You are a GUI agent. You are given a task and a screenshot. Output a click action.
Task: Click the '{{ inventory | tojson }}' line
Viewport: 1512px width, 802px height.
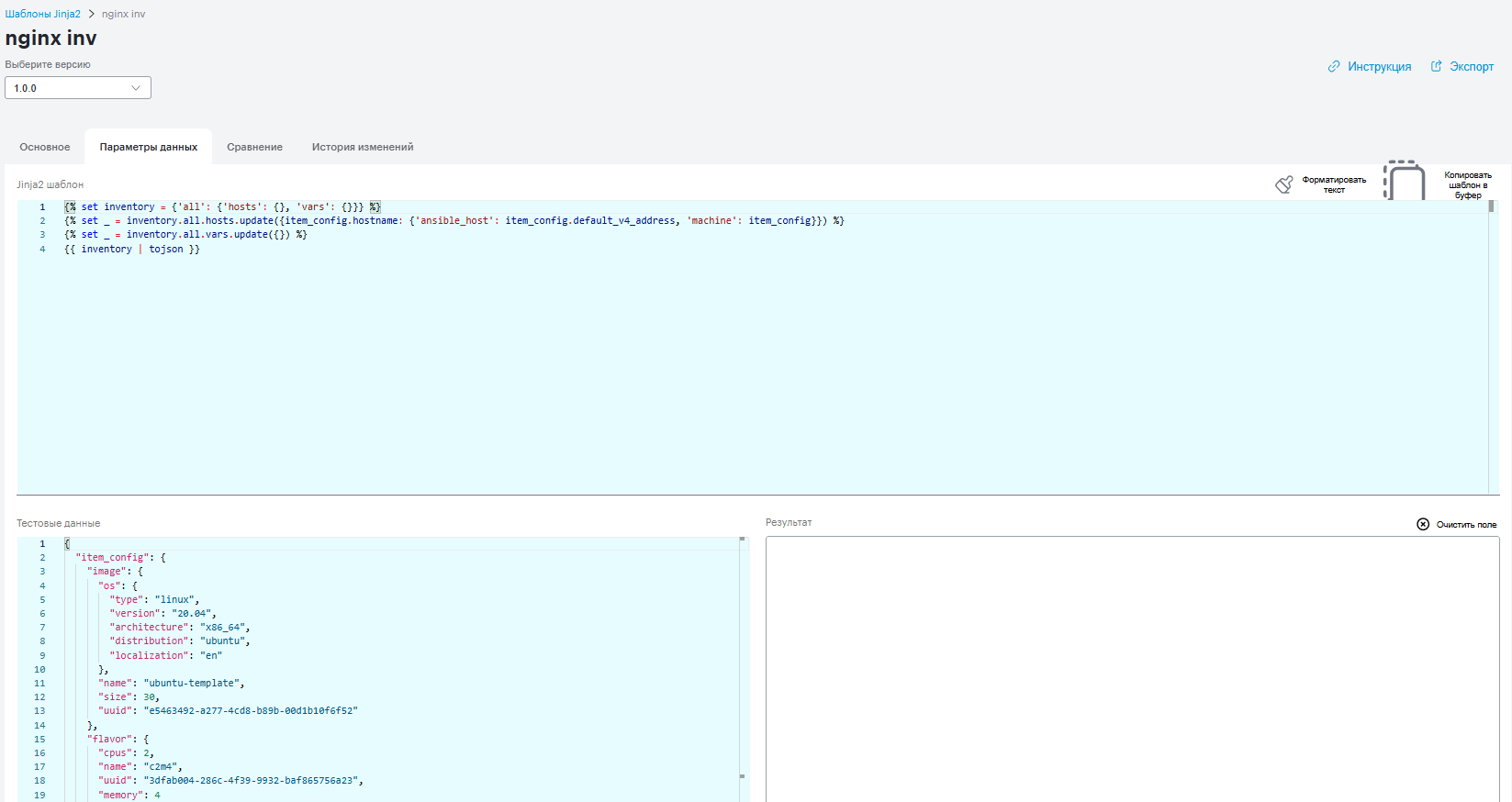tap(132, 249)
